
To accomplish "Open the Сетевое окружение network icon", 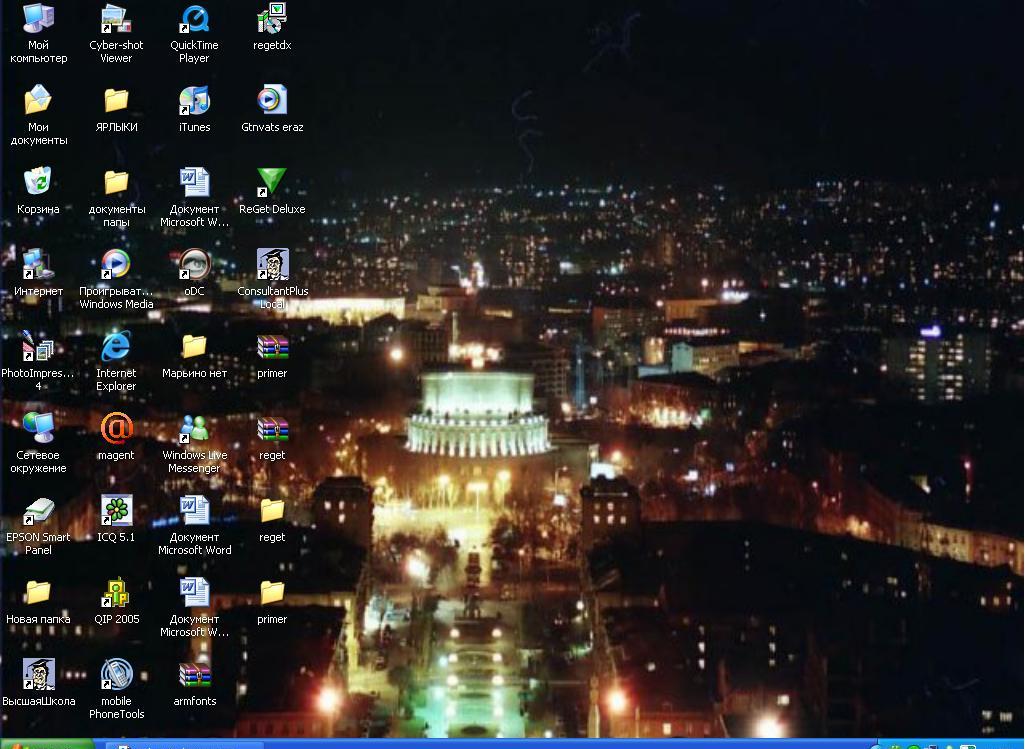I will click(38, 429).
